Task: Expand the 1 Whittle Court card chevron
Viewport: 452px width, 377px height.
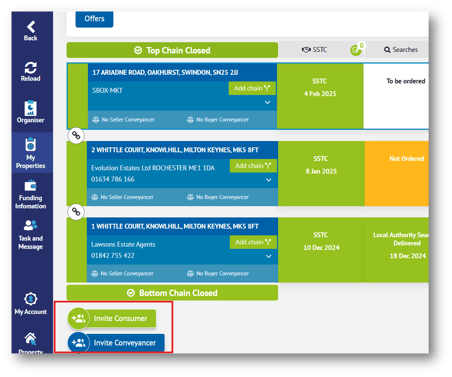Action: pyautogui.click(x=268, y=256)
